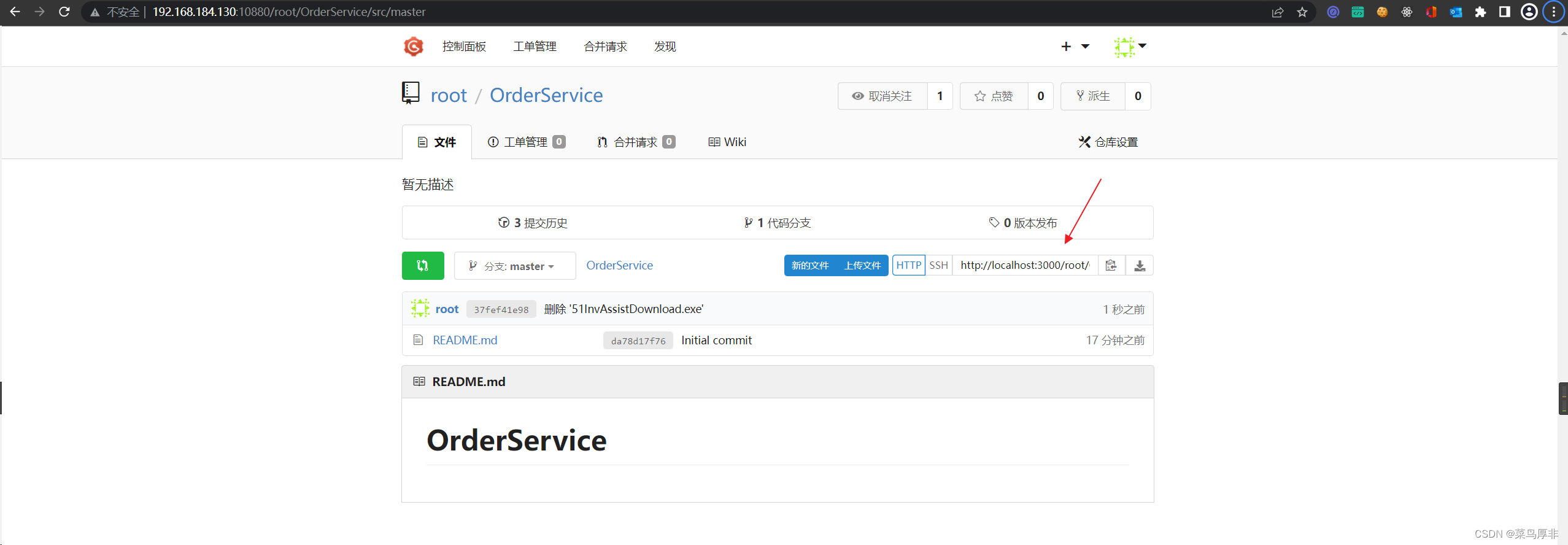Open the plus create-new dropdown

click(x=1075, y=47)
